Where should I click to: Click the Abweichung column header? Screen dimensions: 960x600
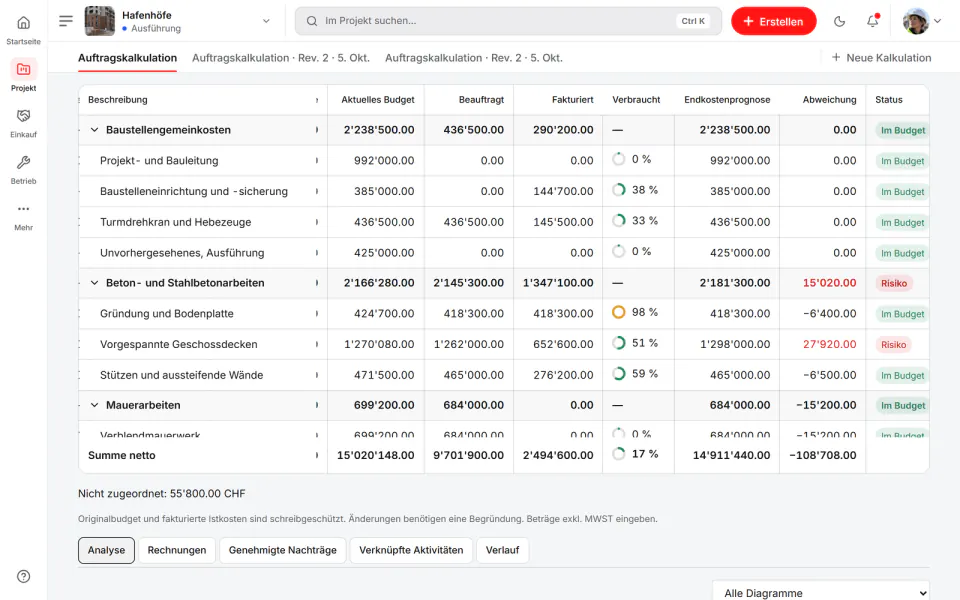point(830,100)
